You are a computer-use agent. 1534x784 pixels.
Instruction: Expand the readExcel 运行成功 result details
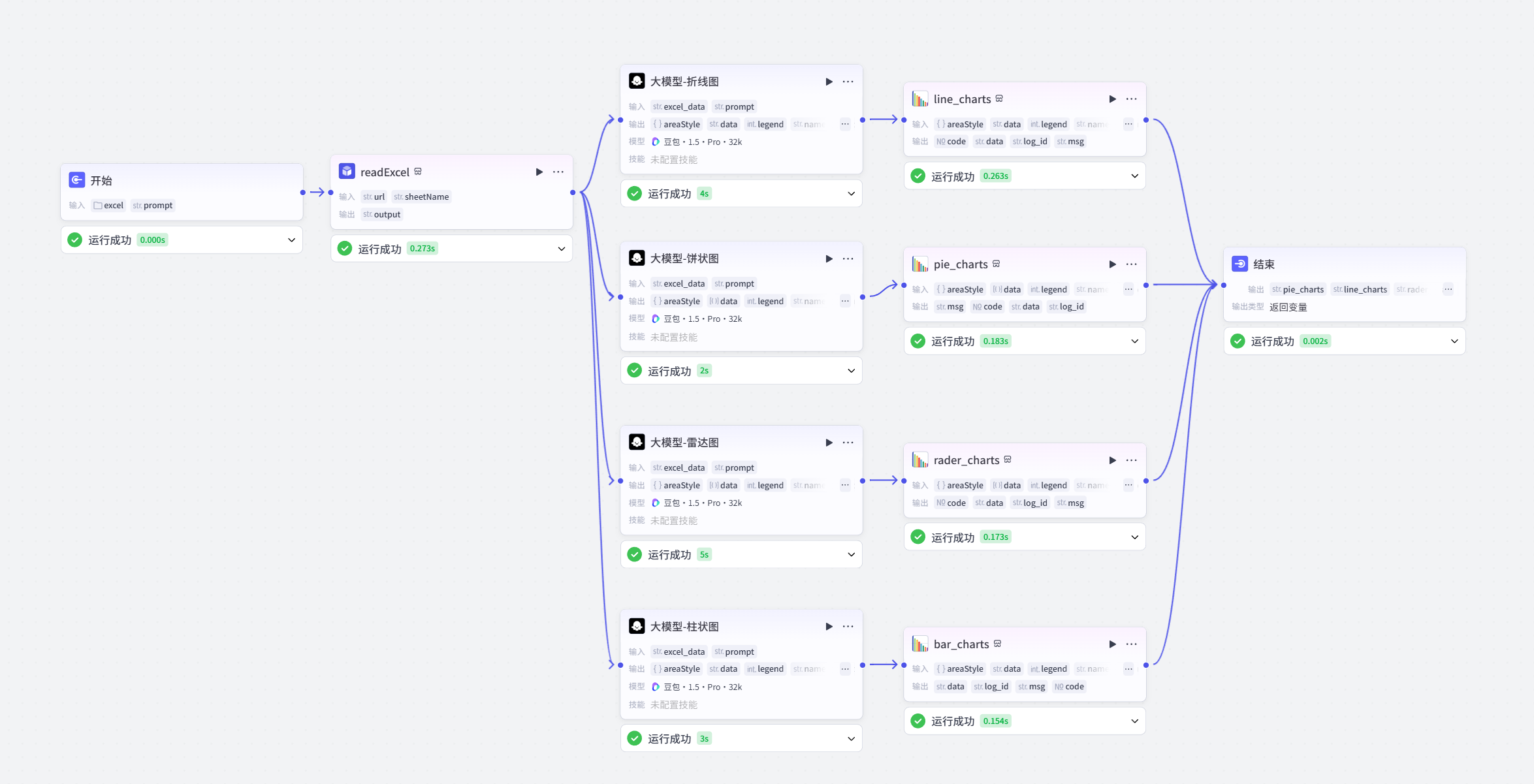[560, 248]
